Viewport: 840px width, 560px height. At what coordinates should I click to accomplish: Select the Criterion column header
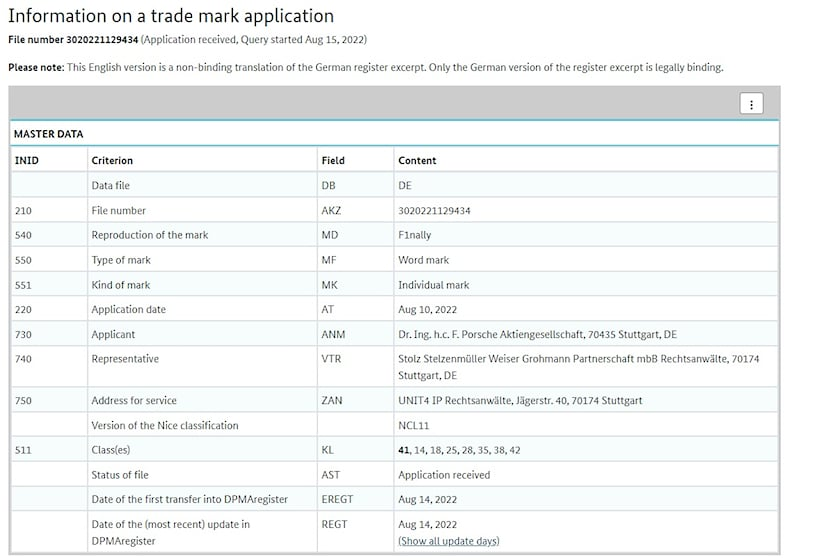coord(112,160)
